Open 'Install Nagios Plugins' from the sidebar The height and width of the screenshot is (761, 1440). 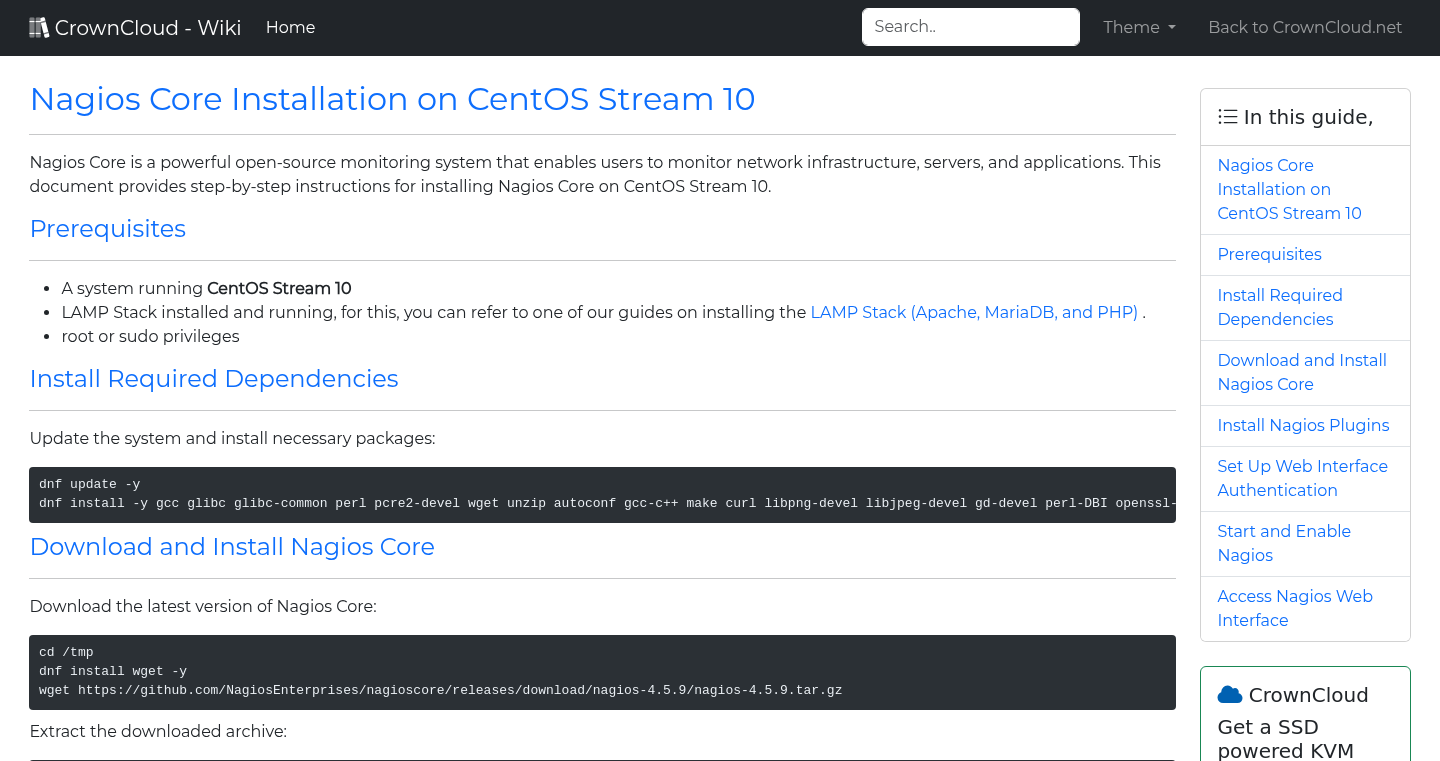1303,425
